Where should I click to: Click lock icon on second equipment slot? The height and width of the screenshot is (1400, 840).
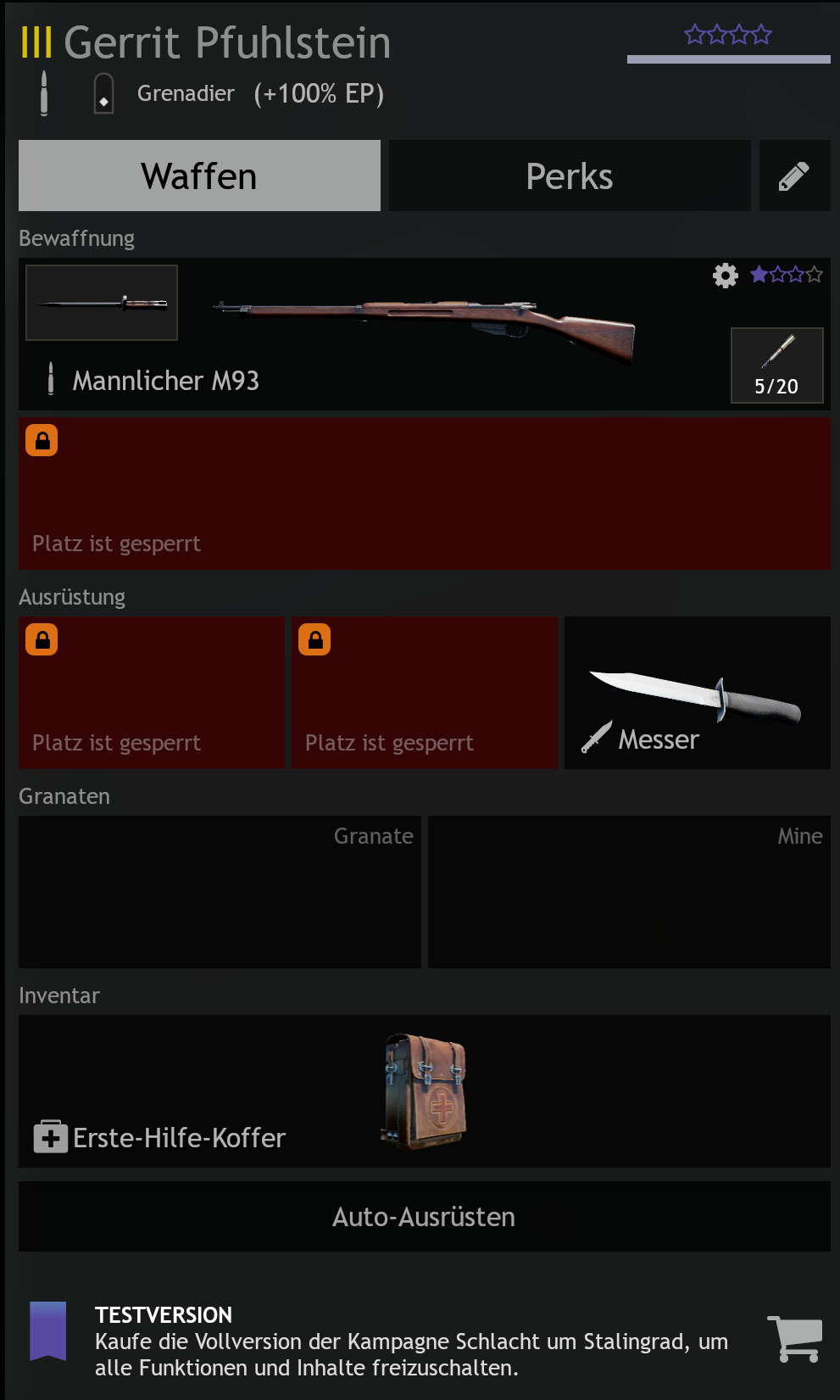314,639
